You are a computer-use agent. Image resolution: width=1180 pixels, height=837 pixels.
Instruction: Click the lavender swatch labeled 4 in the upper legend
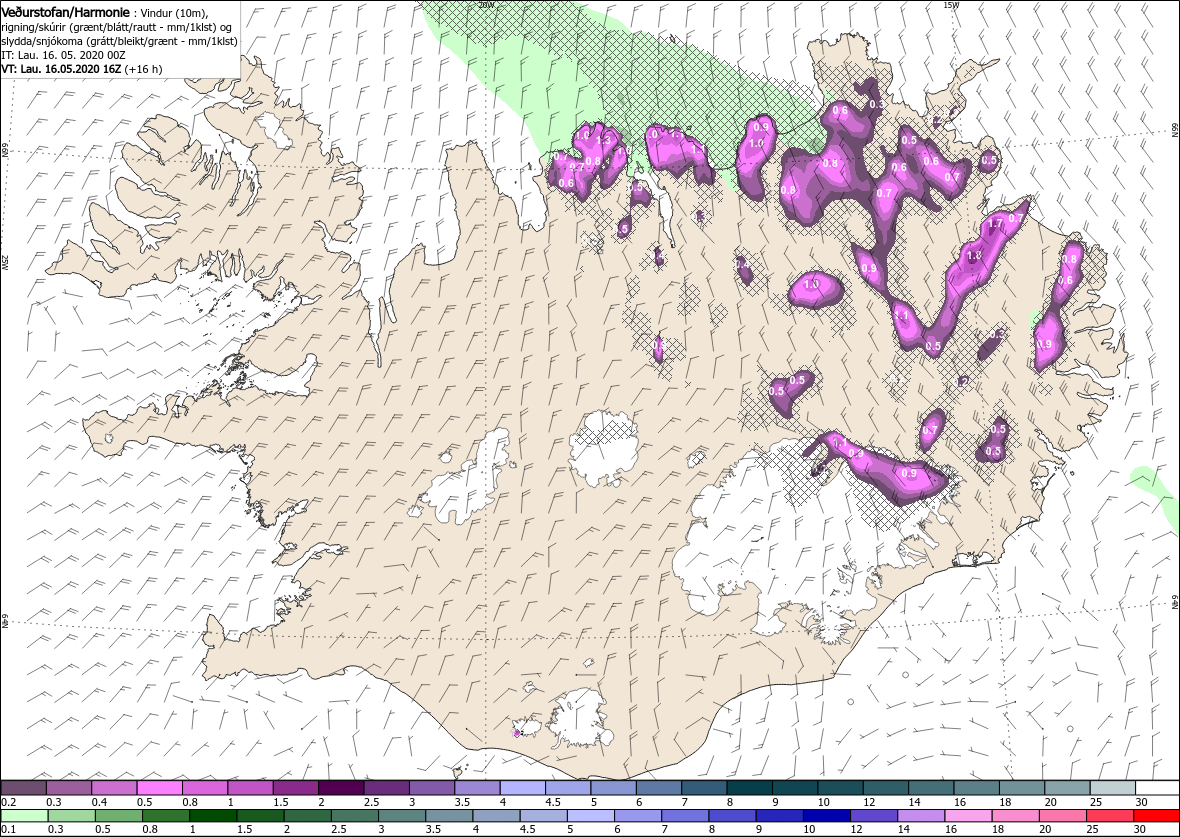[523, 787]
